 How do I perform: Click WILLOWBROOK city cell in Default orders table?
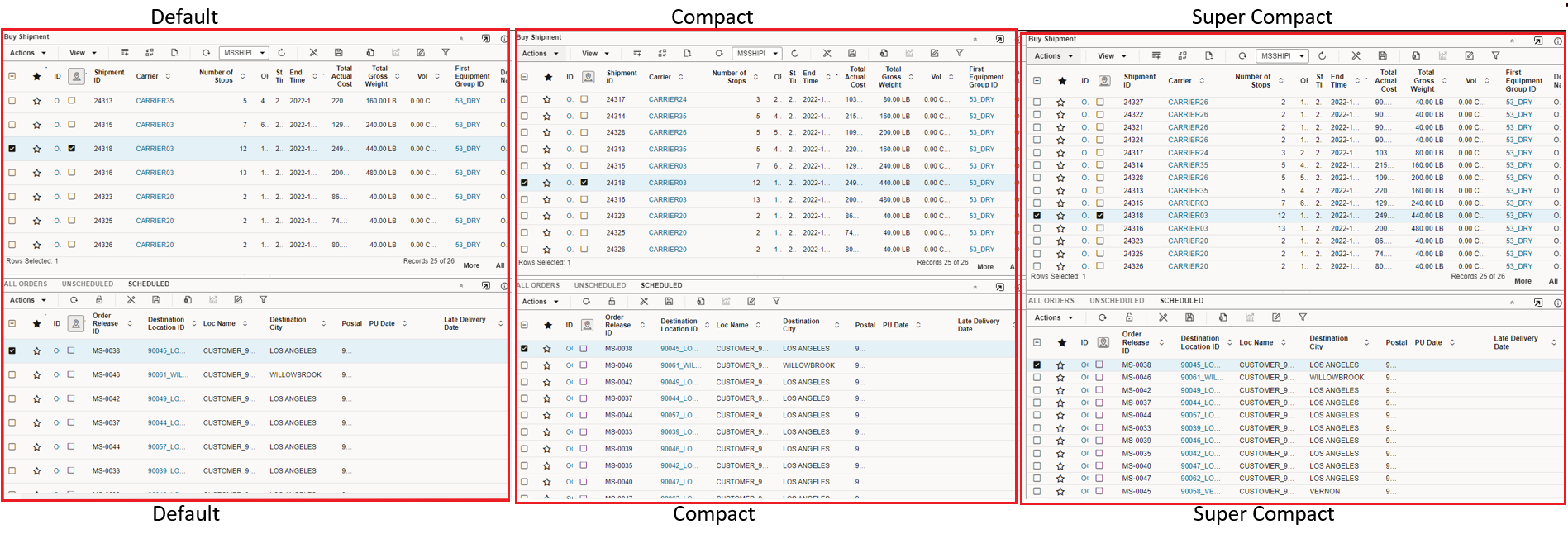[295, 374]
